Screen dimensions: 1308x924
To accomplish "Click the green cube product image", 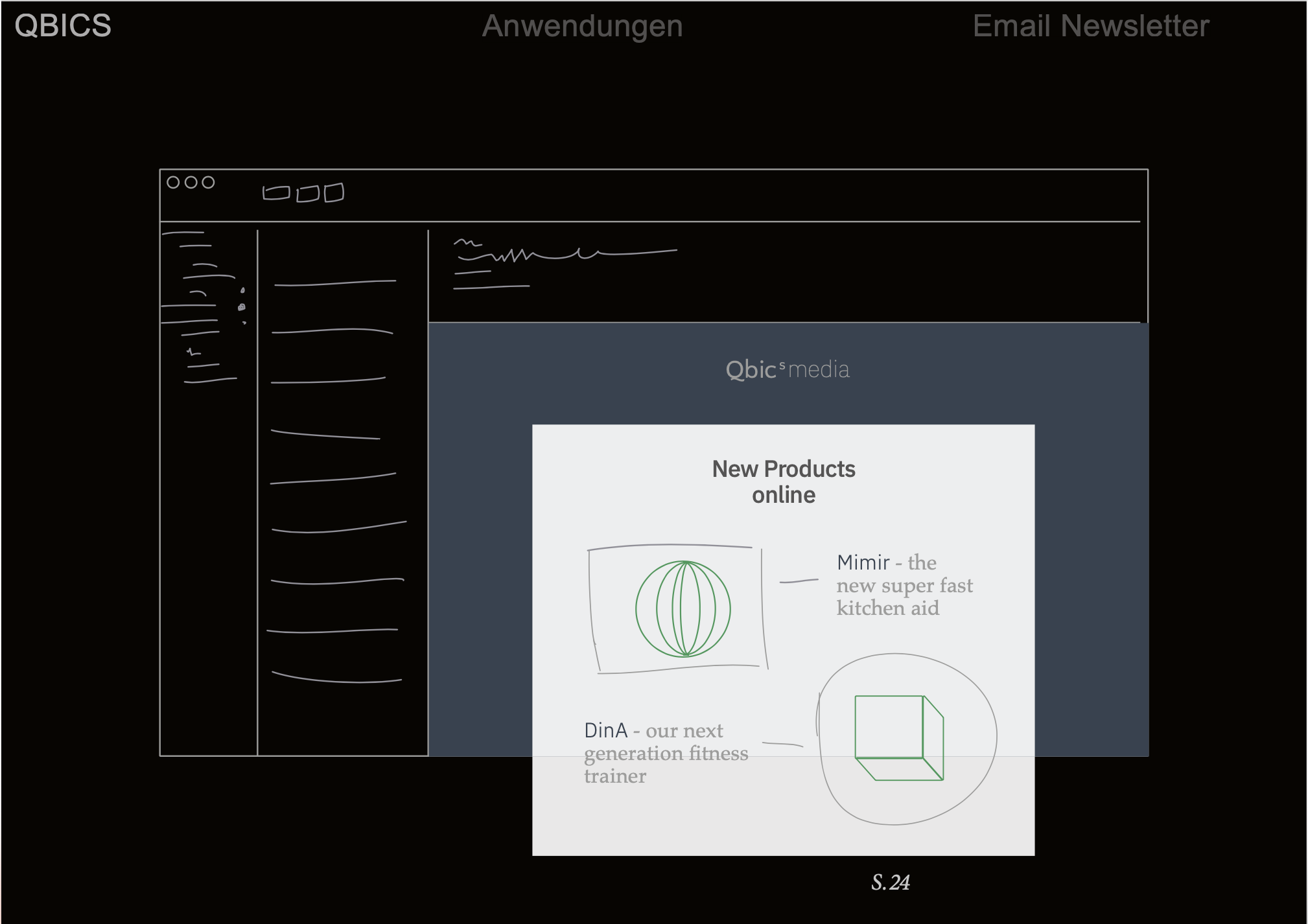I will (x=898, y=737).
